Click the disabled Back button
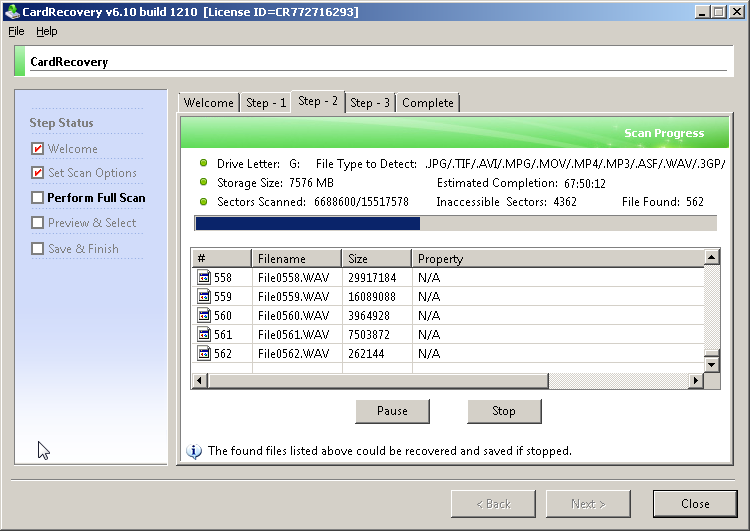750x531 pixels. tap(493, 504)
